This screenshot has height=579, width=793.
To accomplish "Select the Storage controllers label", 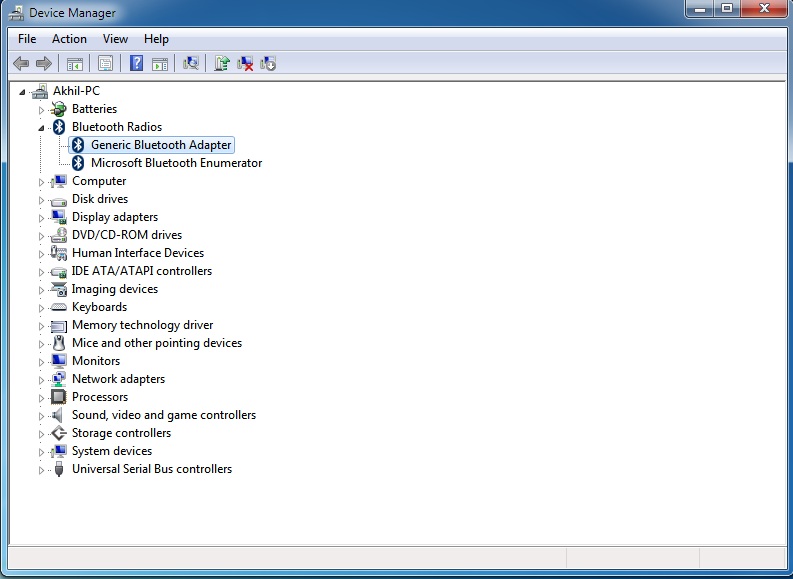I will (x=121, y=433).
